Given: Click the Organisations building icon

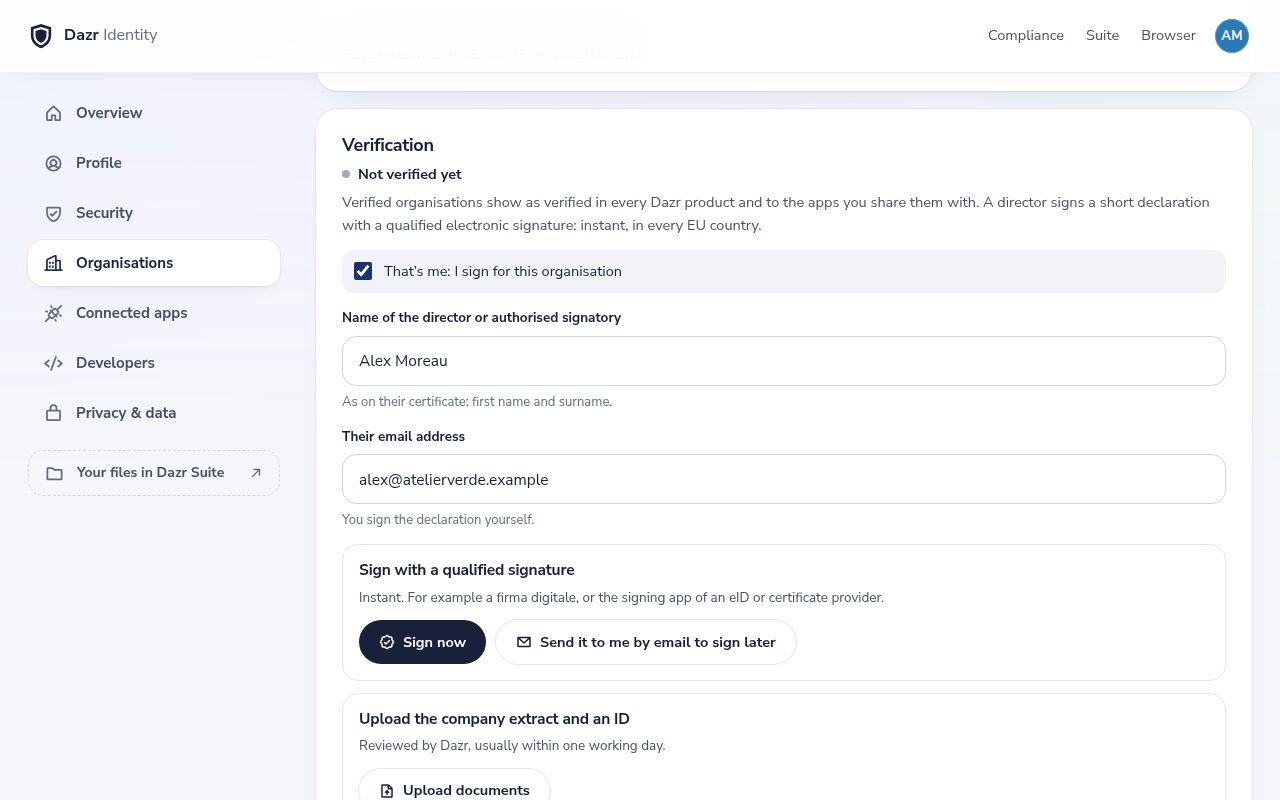Looking at the screenshot, I should tap(54, 263).
